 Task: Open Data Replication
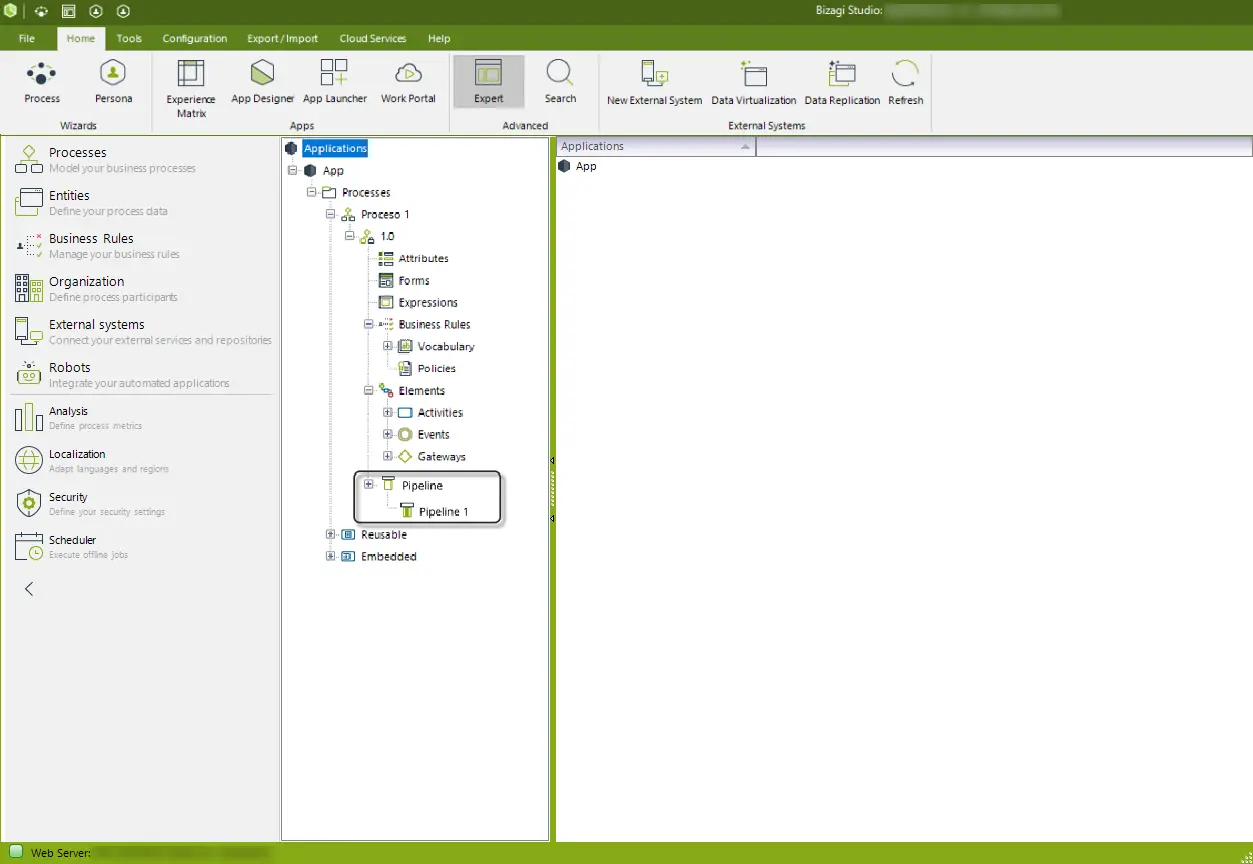(842, 83)
